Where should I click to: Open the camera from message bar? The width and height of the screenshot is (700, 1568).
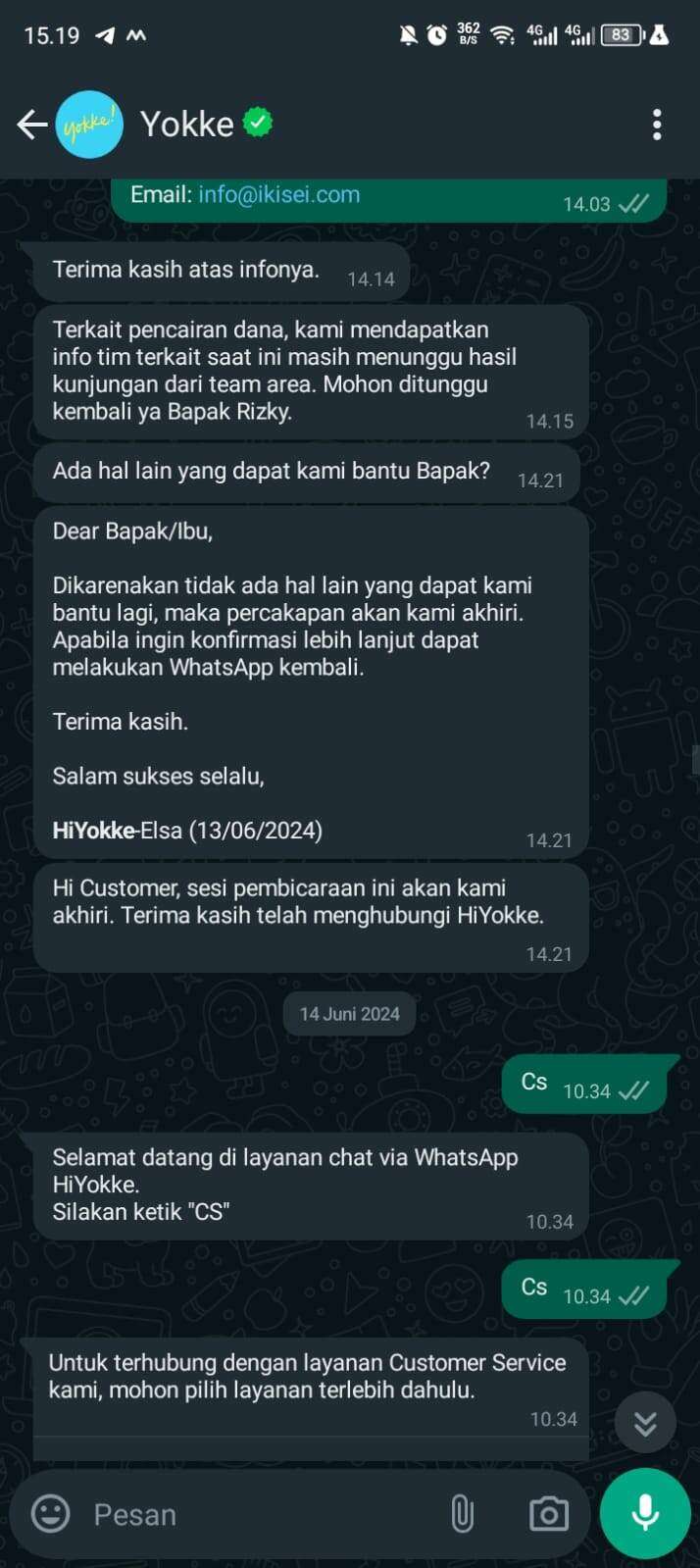(x=548, y=1514)
